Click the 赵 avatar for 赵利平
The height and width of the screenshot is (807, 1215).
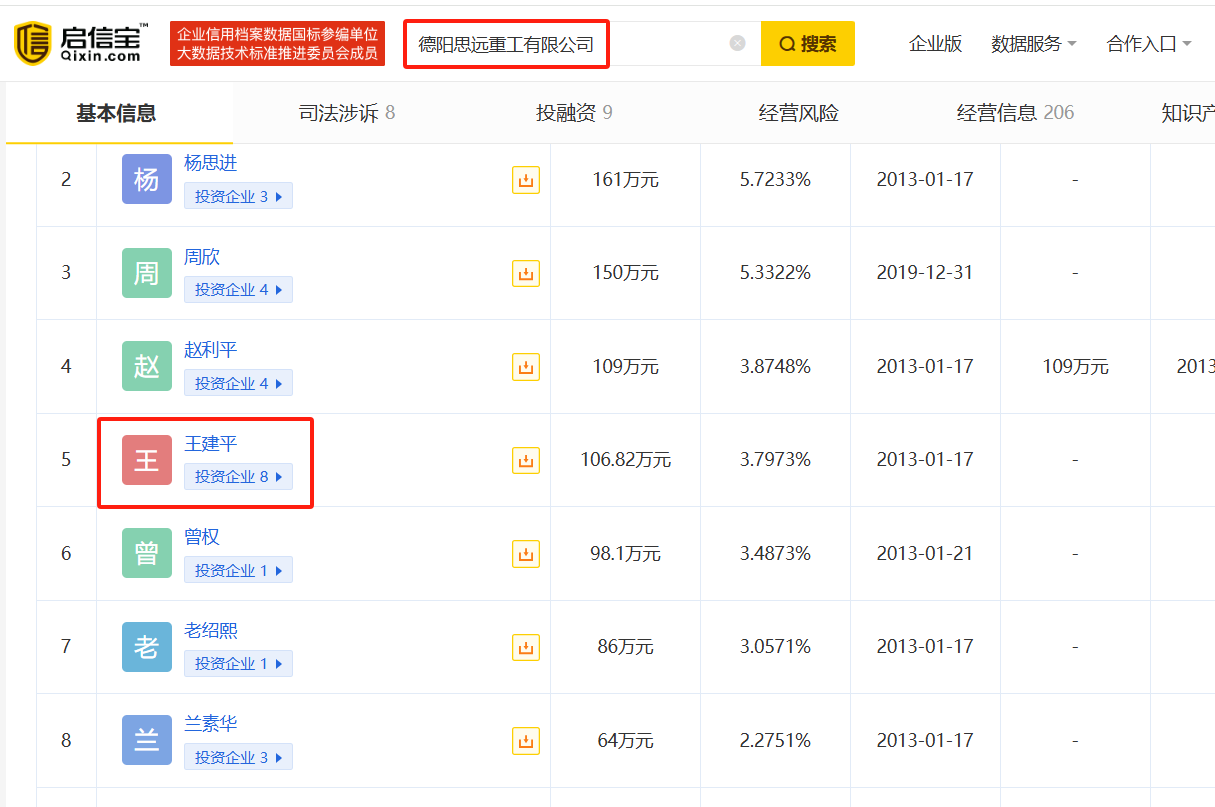point(147,366)
